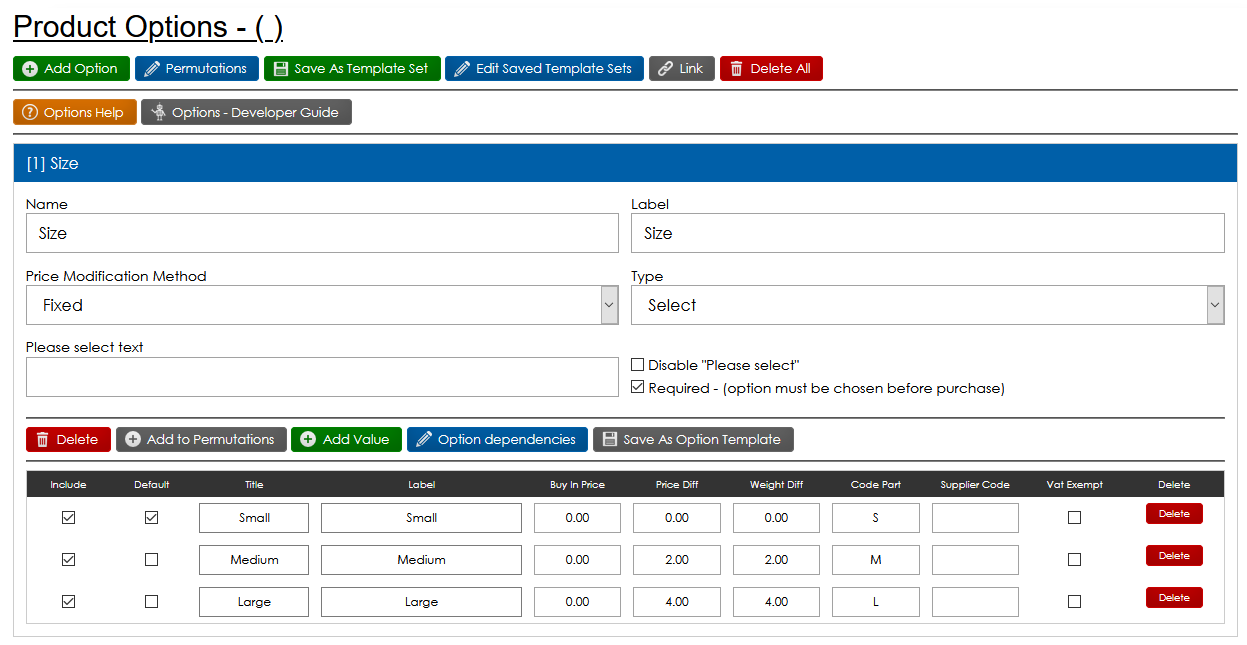This screenshot has width=1247, height=645.
Task: Tick Vat Exempt for the Large row
Action: 1074,602
